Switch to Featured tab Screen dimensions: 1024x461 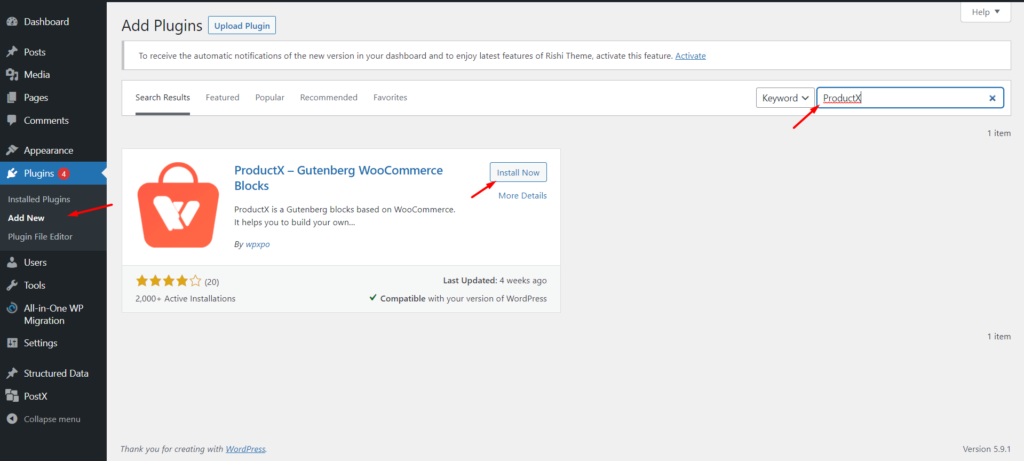pyautogui.click(x=223, y=97)
